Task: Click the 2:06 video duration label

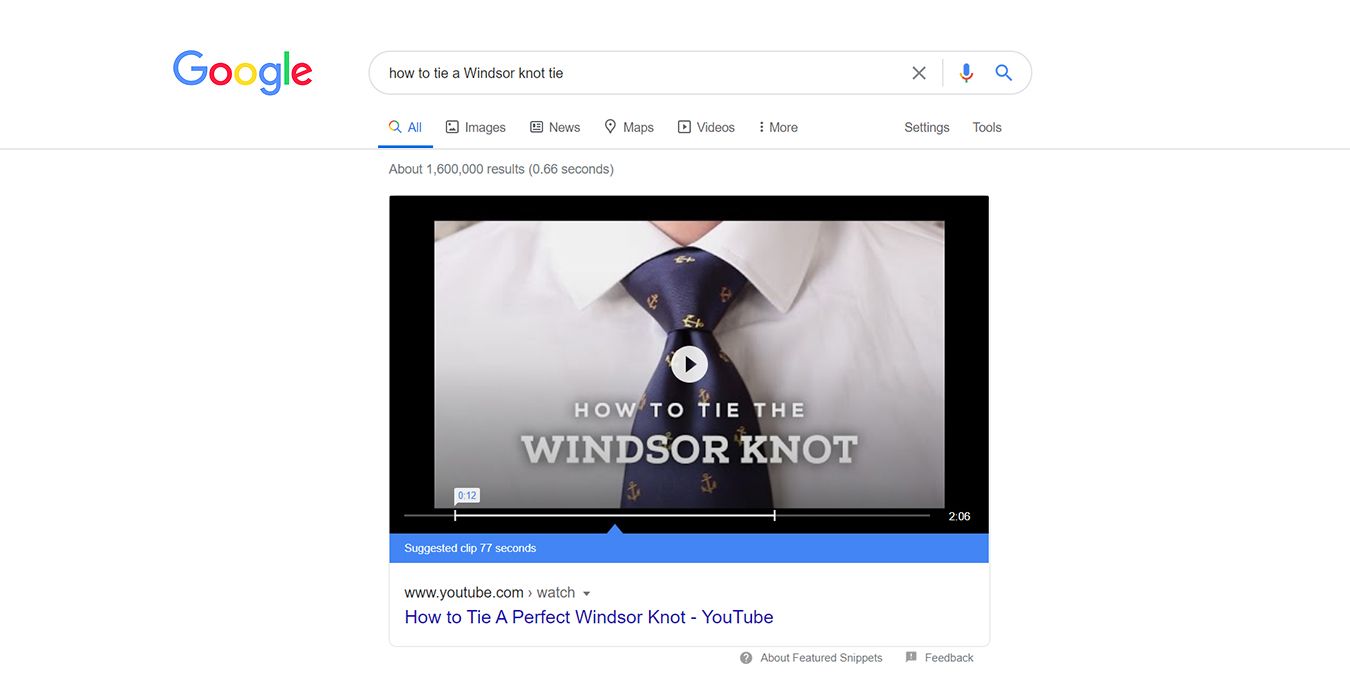Action: tap(959, 516)
